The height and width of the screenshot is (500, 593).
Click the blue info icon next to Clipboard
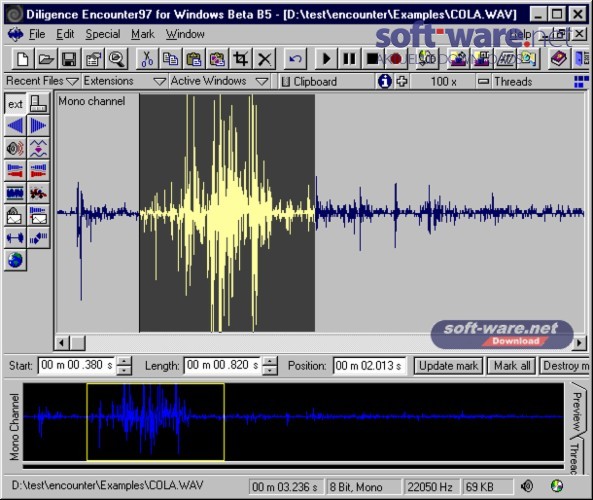tap(385, 81)
